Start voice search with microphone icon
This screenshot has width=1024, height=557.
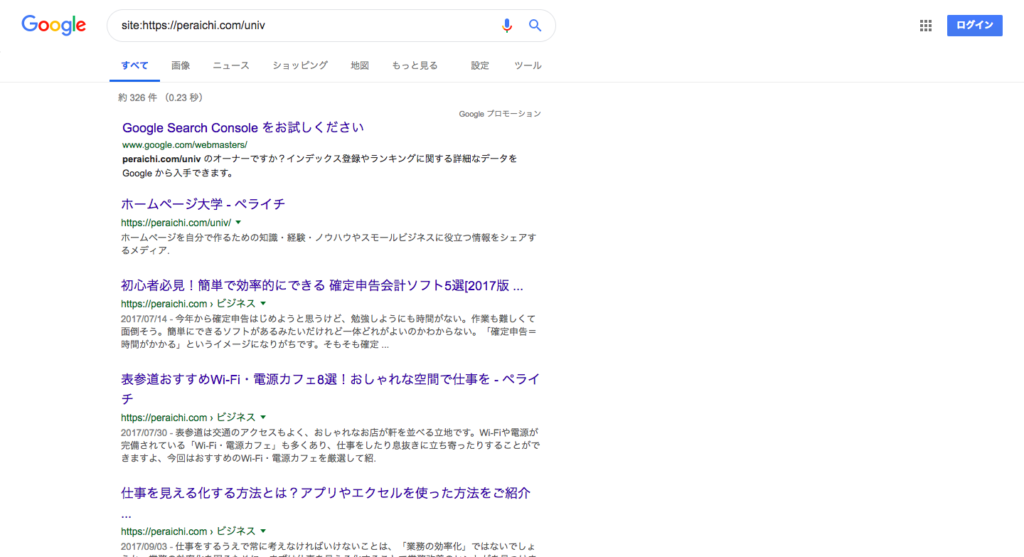point(507,26)
